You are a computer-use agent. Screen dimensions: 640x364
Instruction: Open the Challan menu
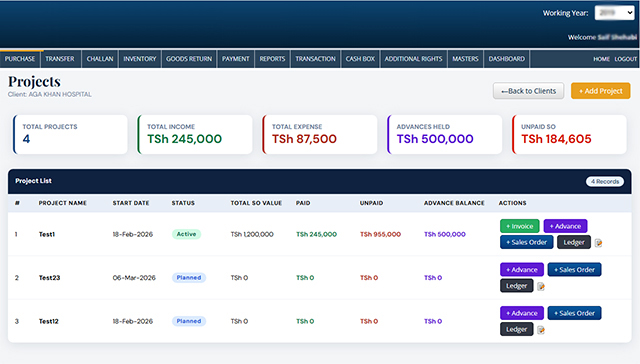pos(100,59)
